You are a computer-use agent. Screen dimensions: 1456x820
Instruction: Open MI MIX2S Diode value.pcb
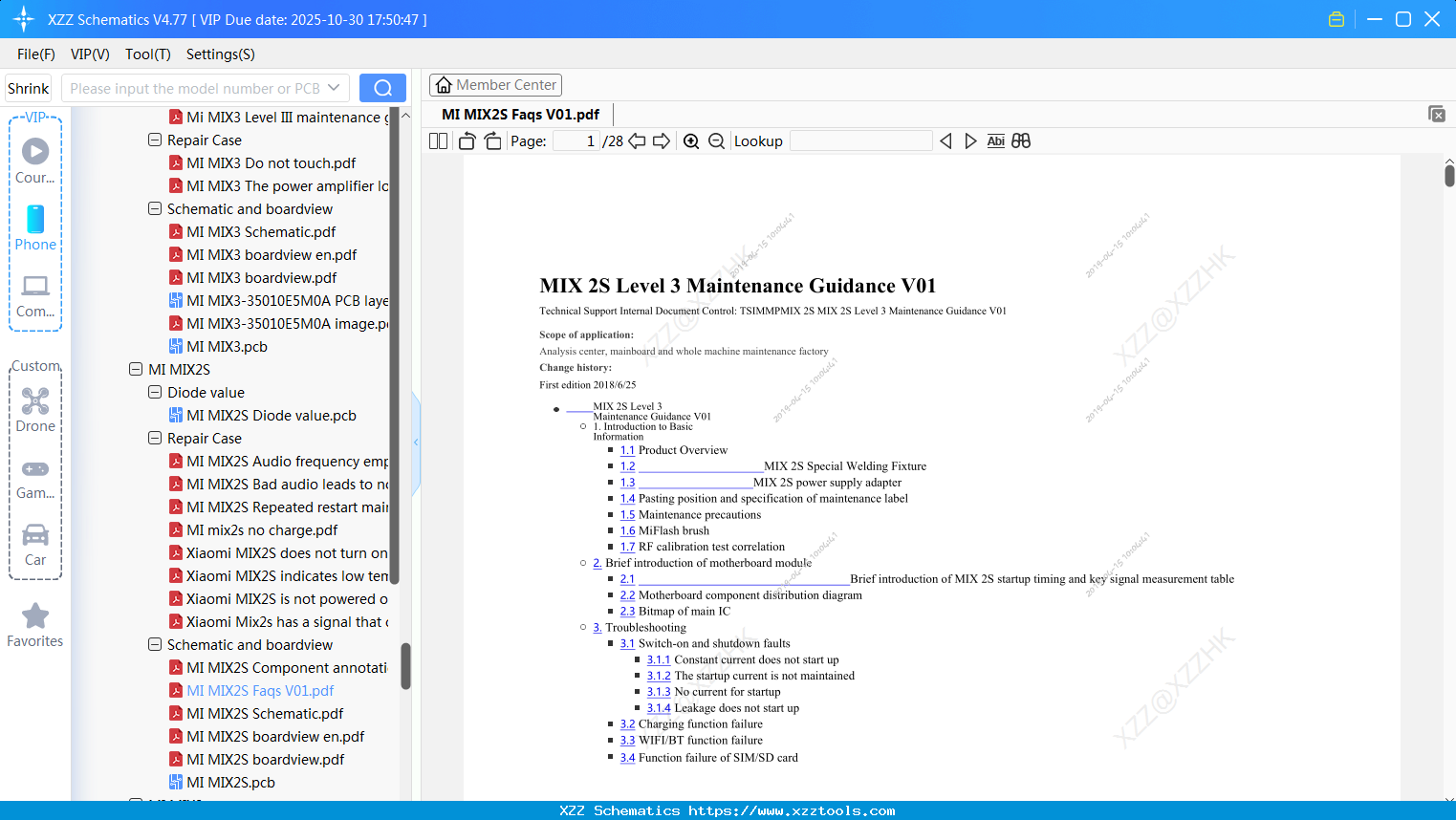click(x=272, y=415)
